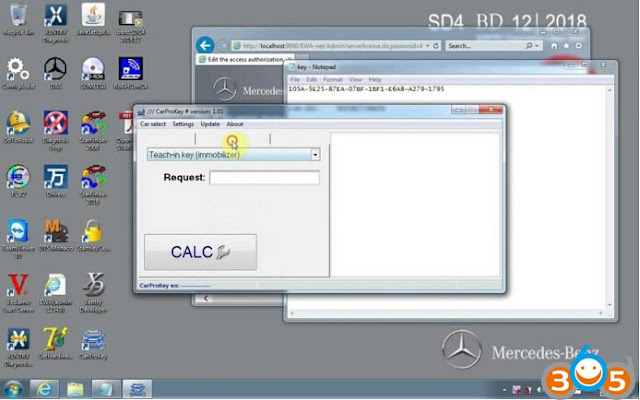
Task: Launch the Vediamo Start Center icon
Action: coord(18,293)
